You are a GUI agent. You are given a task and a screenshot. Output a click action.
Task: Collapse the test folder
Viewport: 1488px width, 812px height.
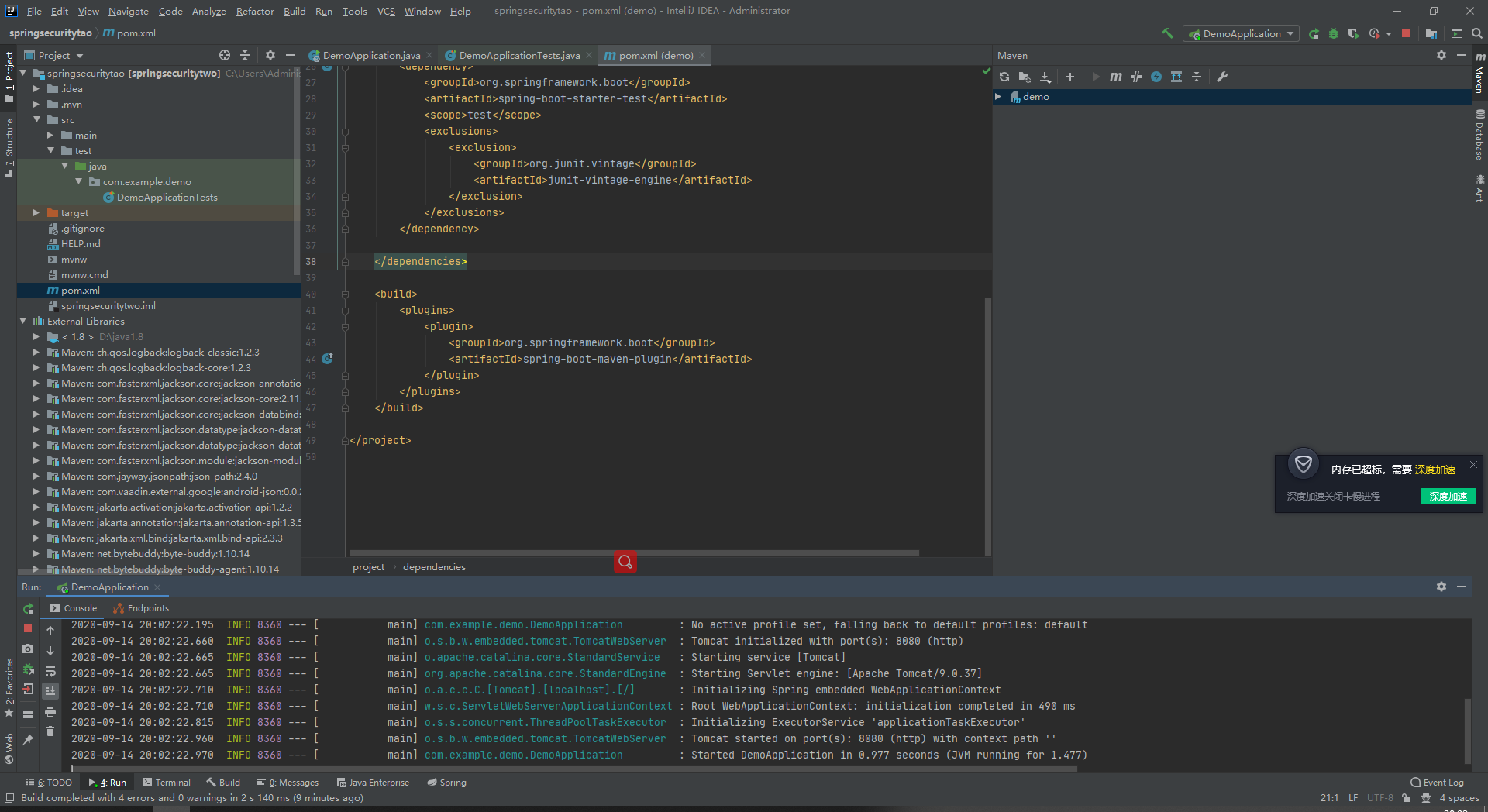click(50, 151)
